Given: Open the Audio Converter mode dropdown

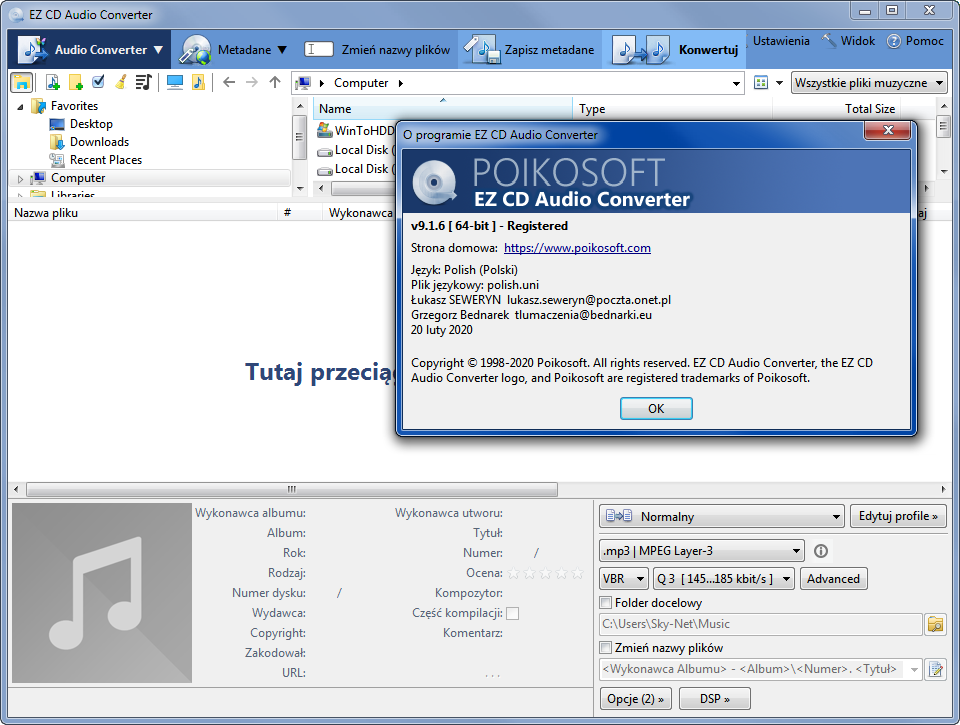Looking at the screenshot, I should point(158,50).
